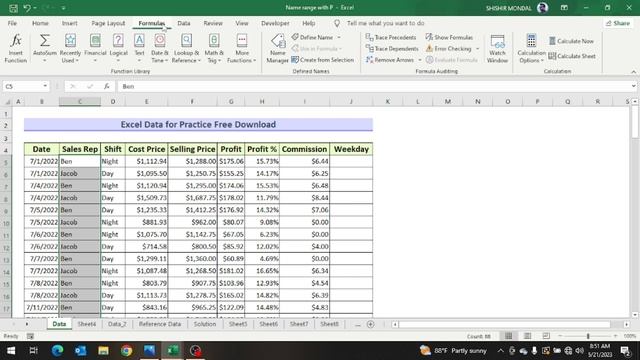The width and height of the screenshot is (640, 360).
Task: Switch to the Review tab
Action: [213, 23]
